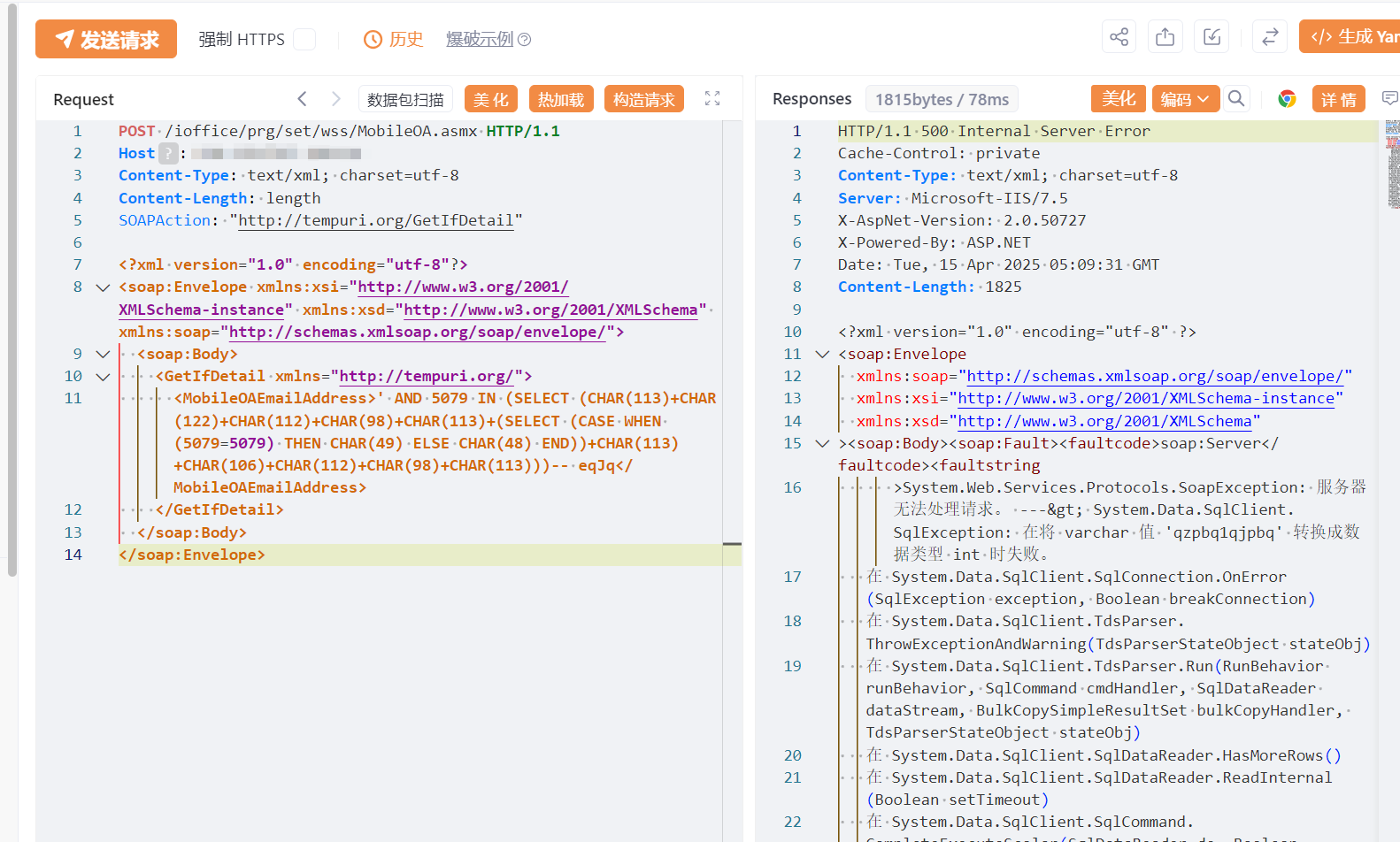The width and height of the screenshot is (1400, 842).
Task: Collapse the soap:Envelope fold on response line 11
Action: tap(822, 355)
